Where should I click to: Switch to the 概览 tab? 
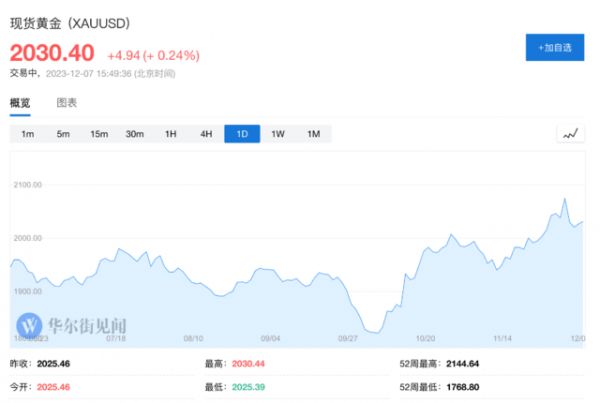20,103
